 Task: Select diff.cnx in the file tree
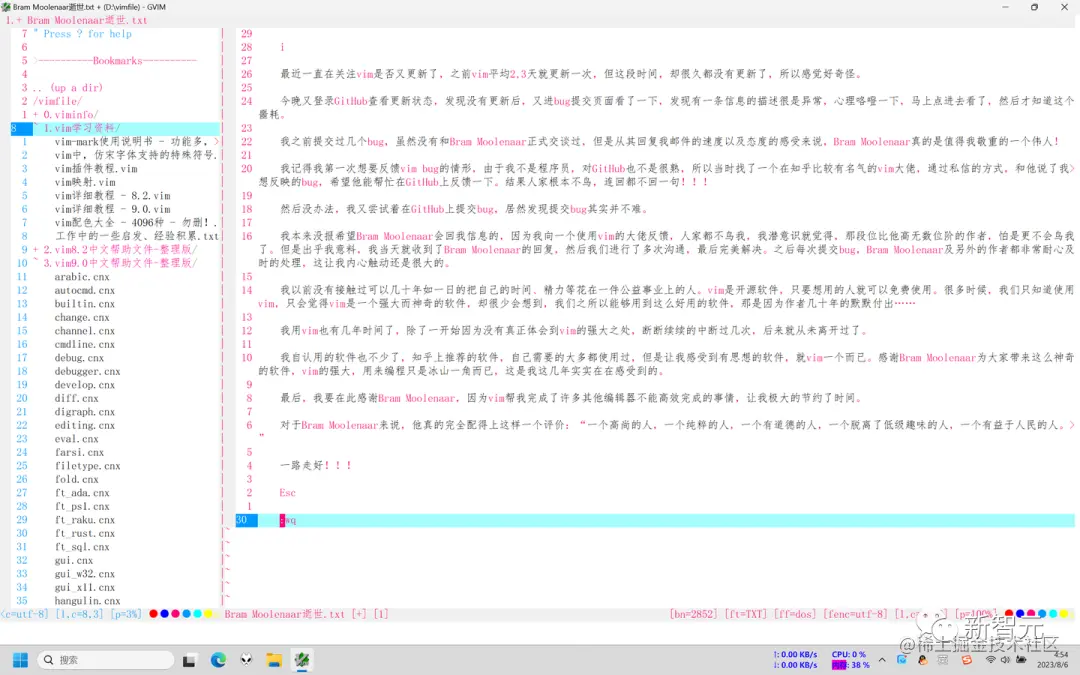[76, 398]
